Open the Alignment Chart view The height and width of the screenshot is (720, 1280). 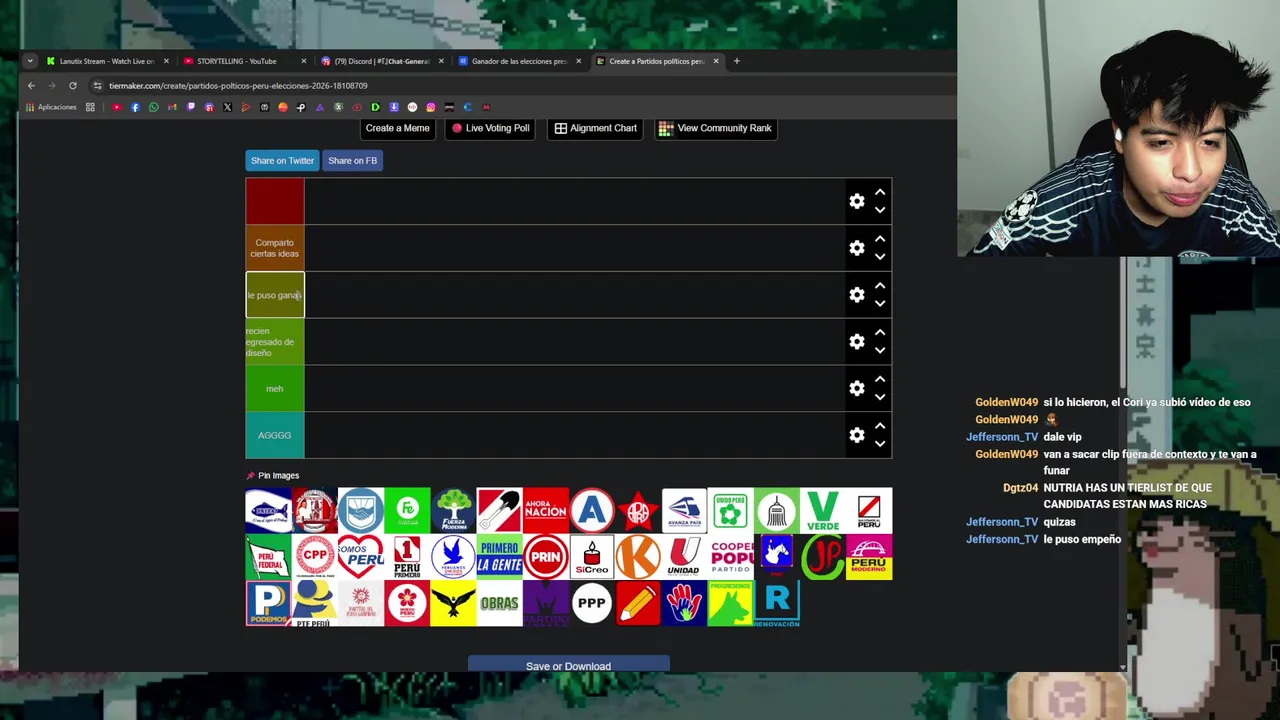(x=596, y=128)
